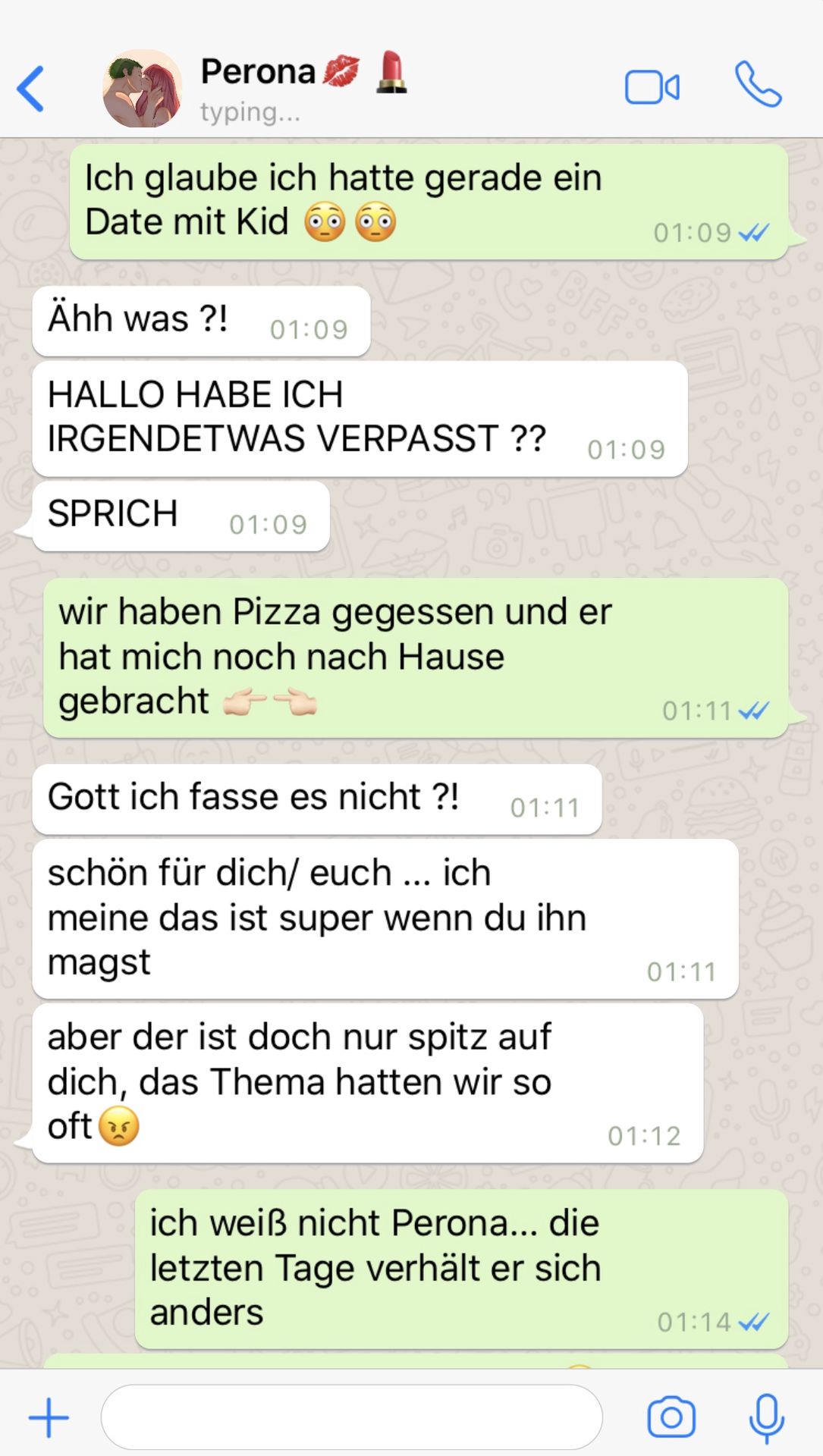
Task: Select the message 'Ähh was ?!'
Action: tap(201, 321)
